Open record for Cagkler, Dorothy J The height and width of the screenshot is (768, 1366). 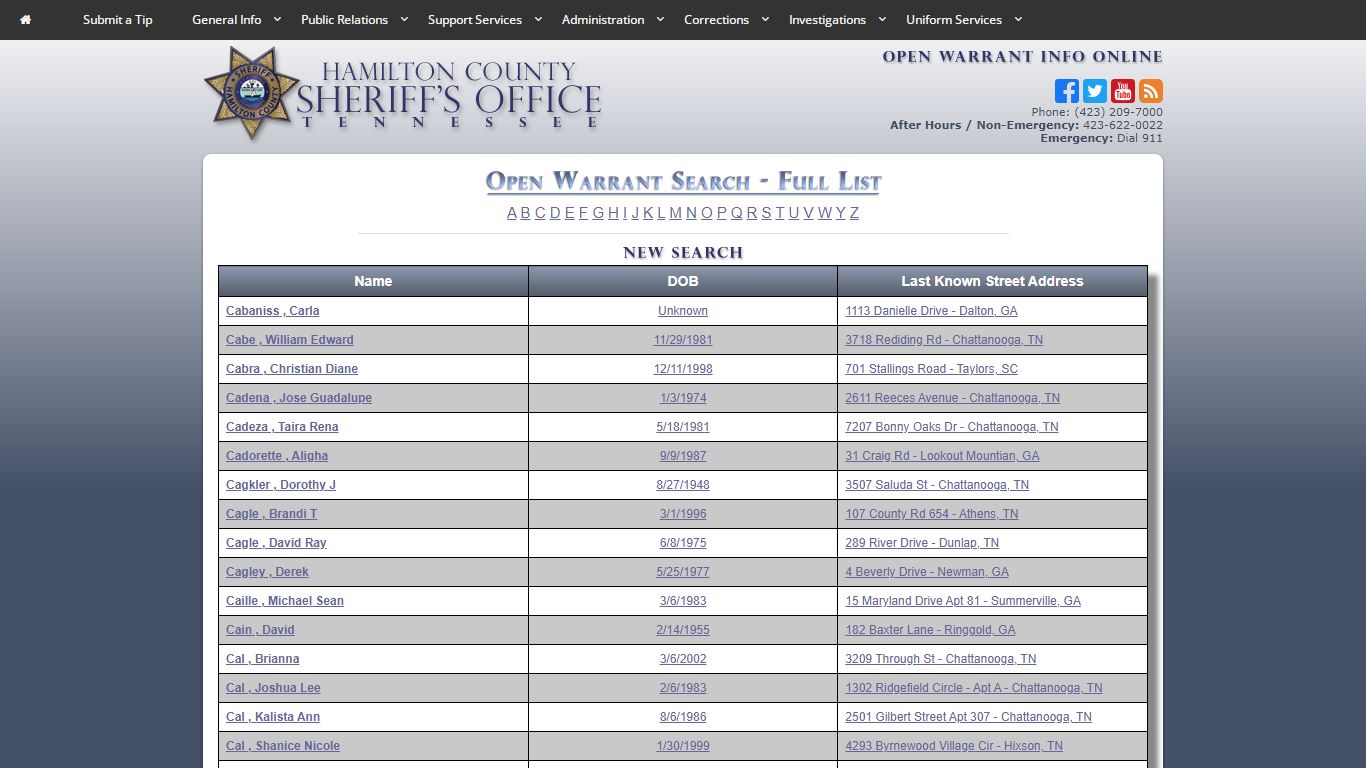(x=281, y=485)
